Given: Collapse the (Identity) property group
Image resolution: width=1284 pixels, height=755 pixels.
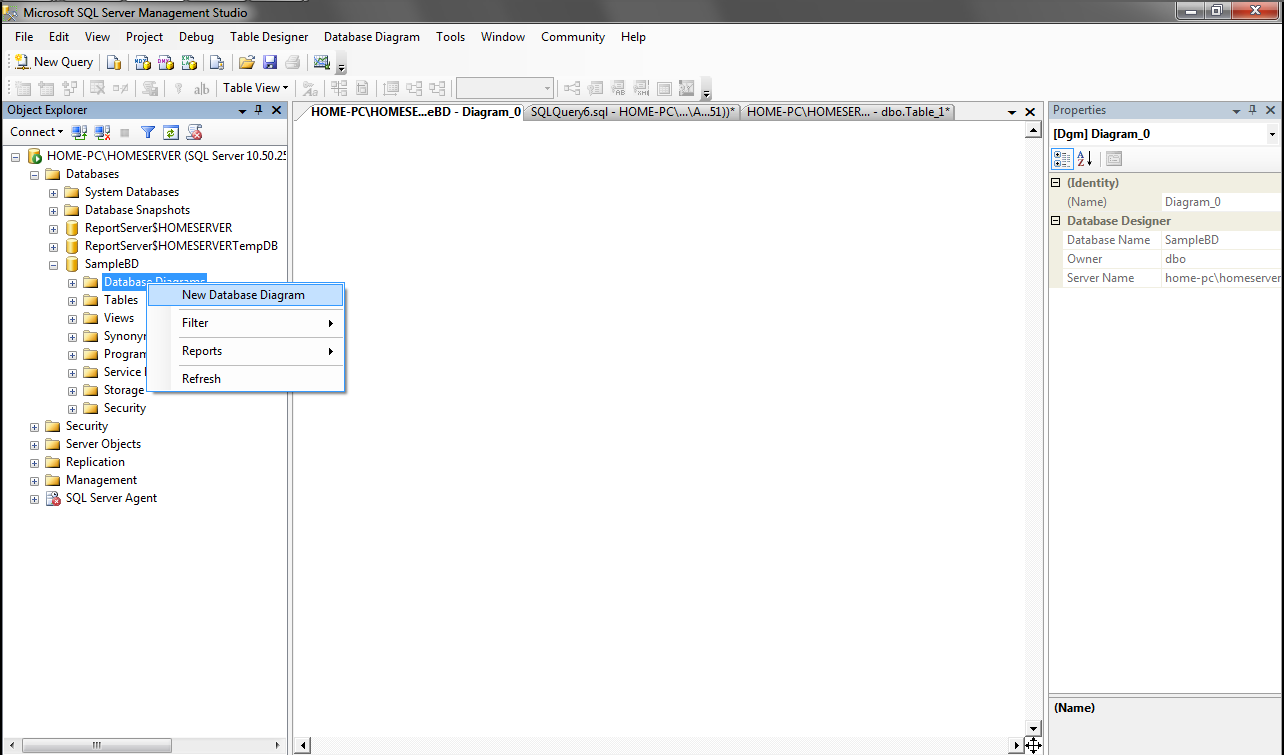Looking at the screenshot, I should [1056, 183].
